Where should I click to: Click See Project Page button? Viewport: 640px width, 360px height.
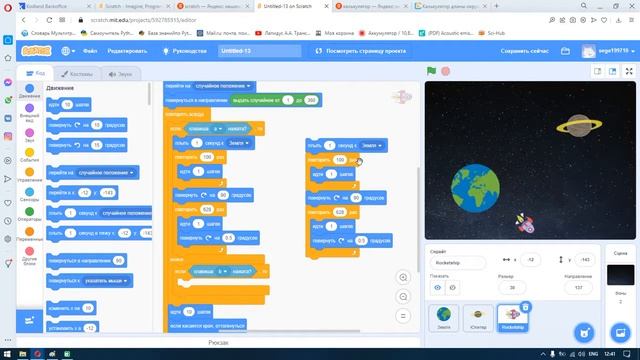coord(361,51)
